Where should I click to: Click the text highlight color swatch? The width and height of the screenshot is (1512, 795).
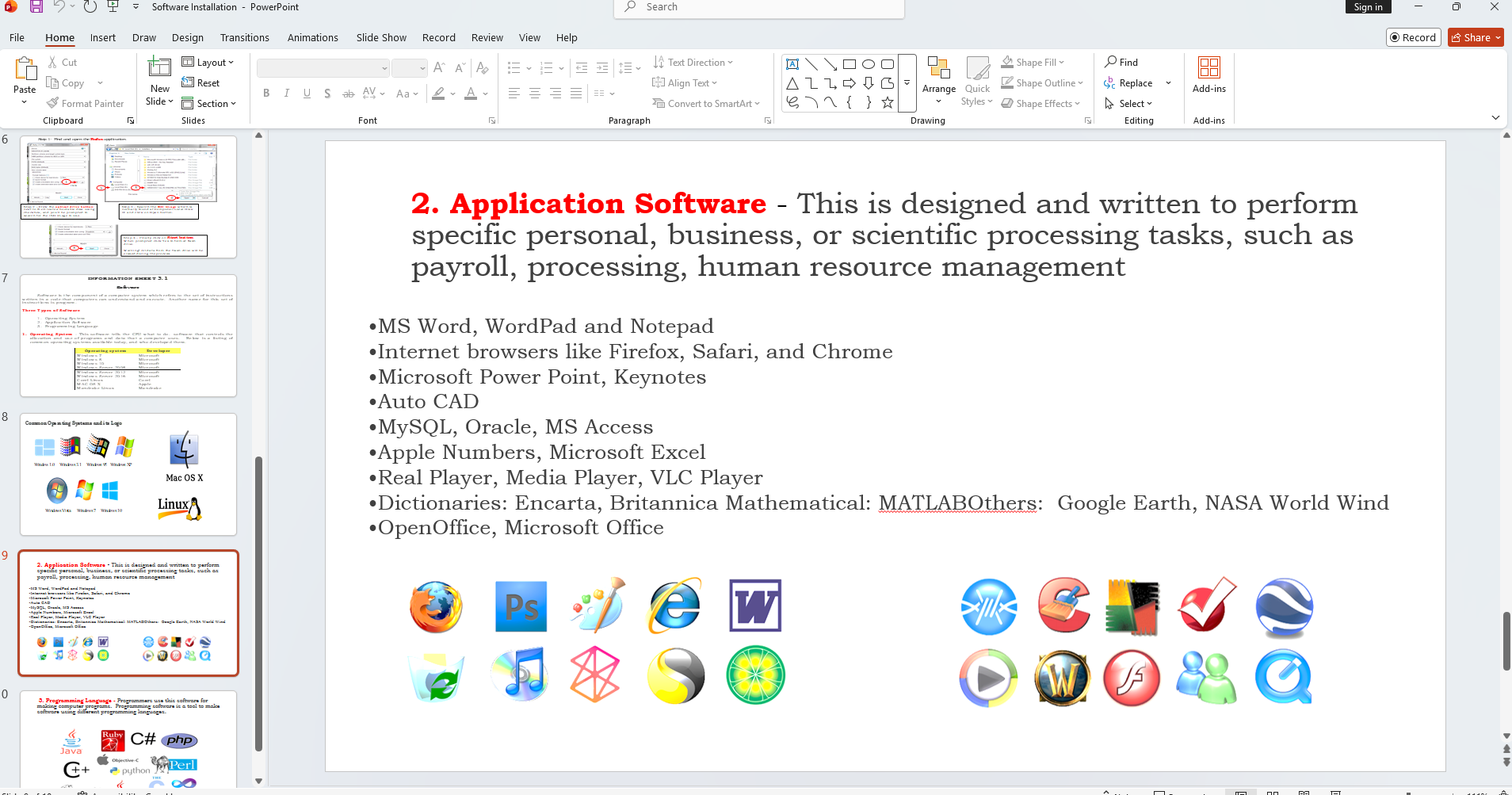(438, 94)
